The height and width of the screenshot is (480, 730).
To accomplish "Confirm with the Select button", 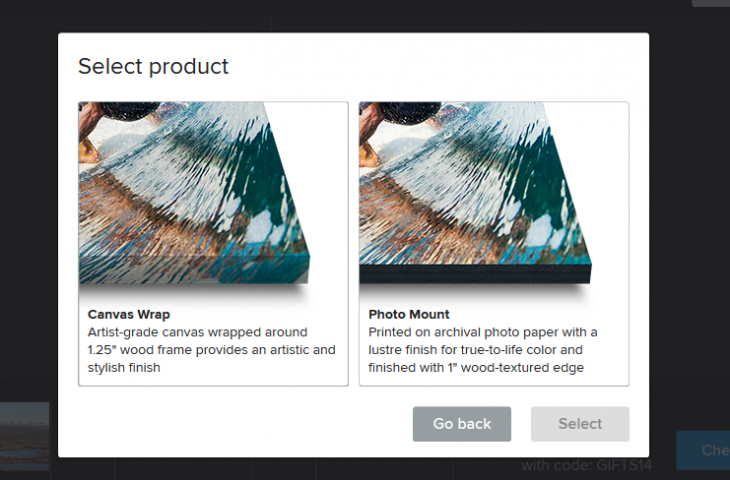I will 580,424.
